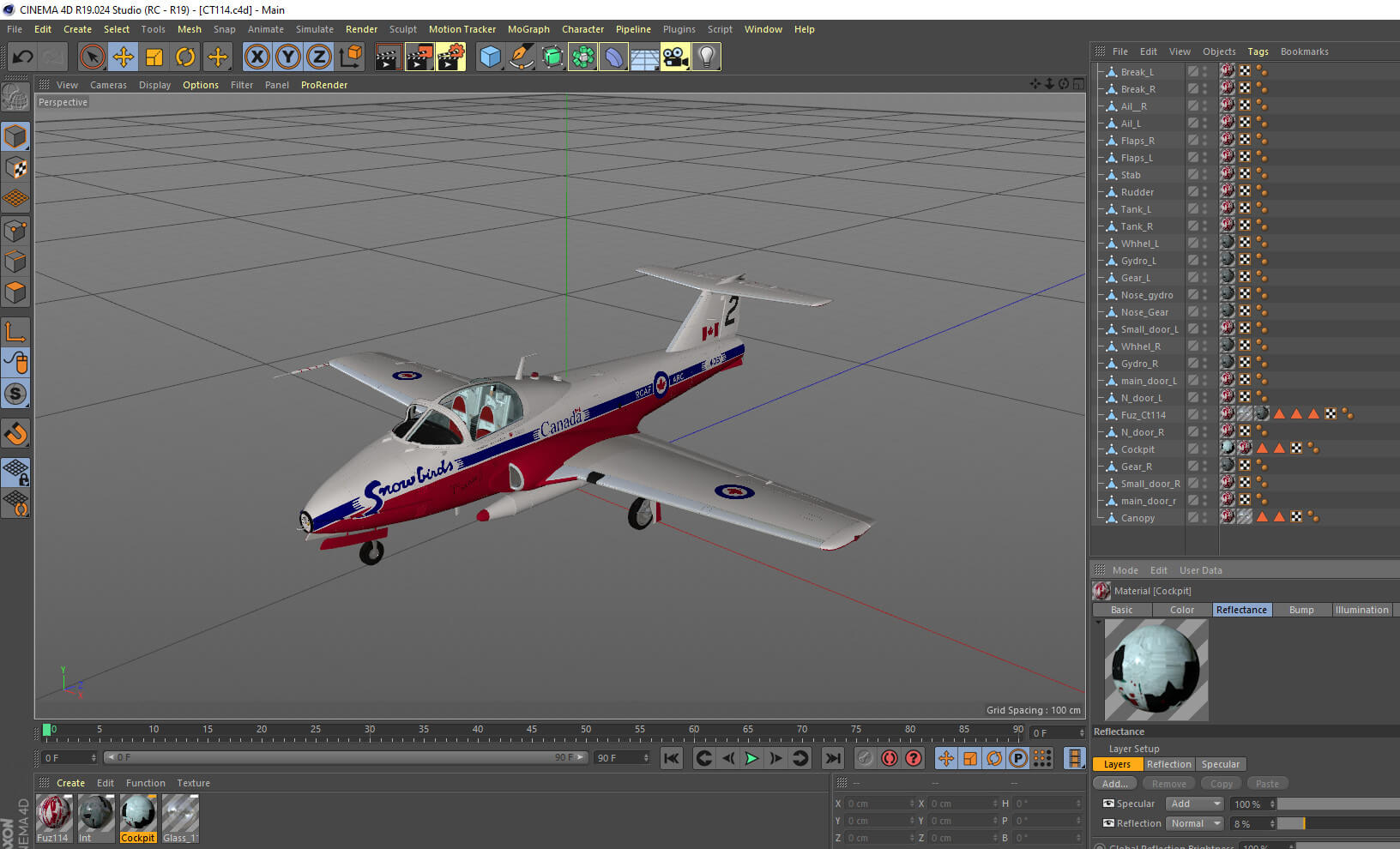Open ProRender viewport menu
Image resolution: width=1400 pixels, height=849 pixels.
coord(324,85)
